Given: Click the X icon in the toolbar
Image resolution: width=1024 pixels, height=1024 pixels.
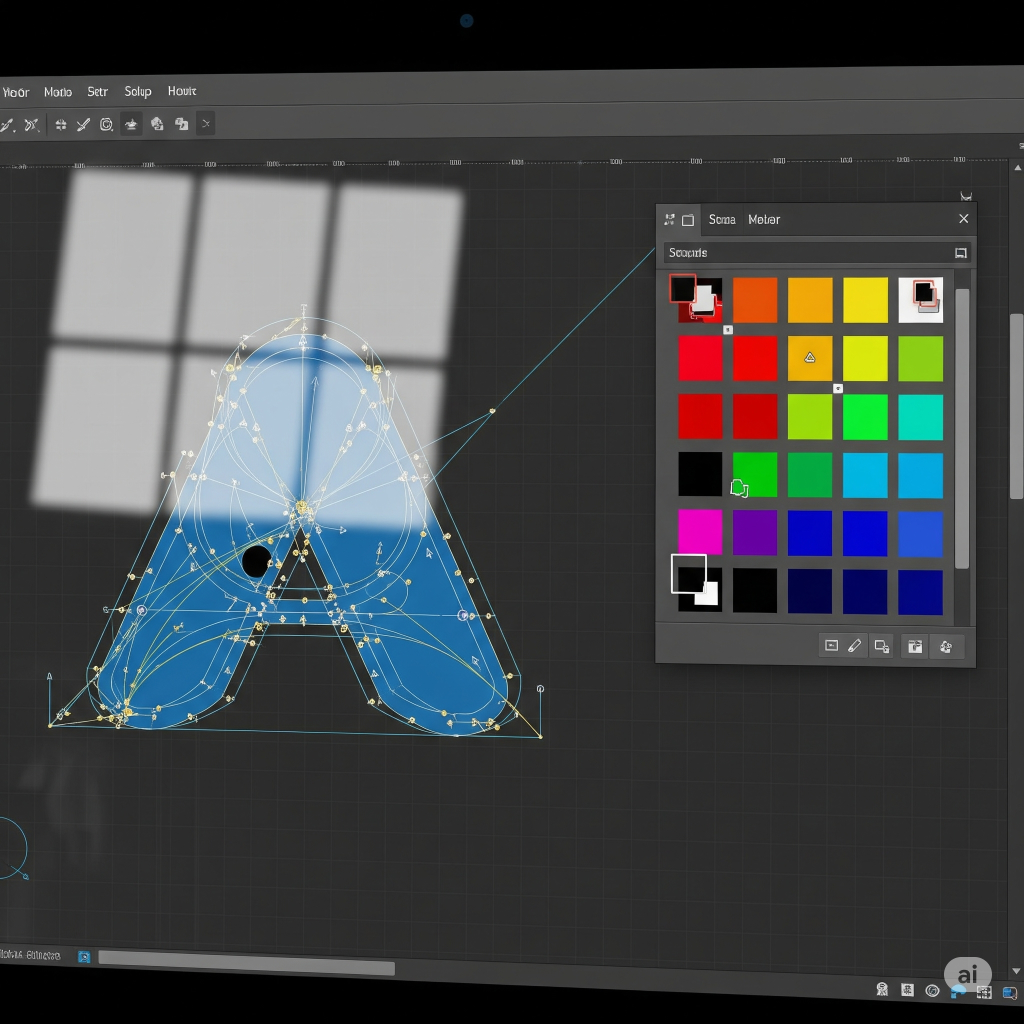Looking at the screenshot, I should (205, 124).
